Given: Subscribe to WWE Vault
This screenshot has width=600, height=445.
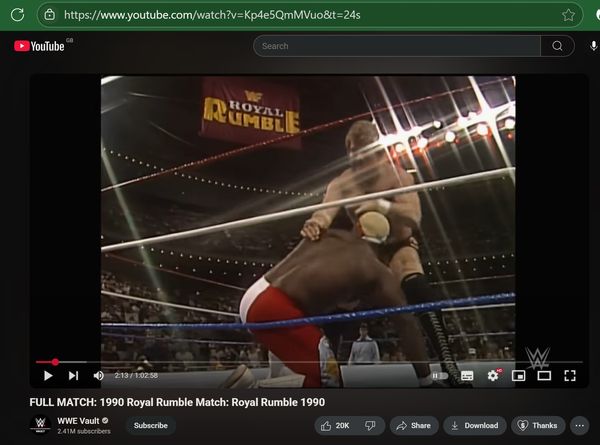Looking at the screenshot, I should (151, 425).
